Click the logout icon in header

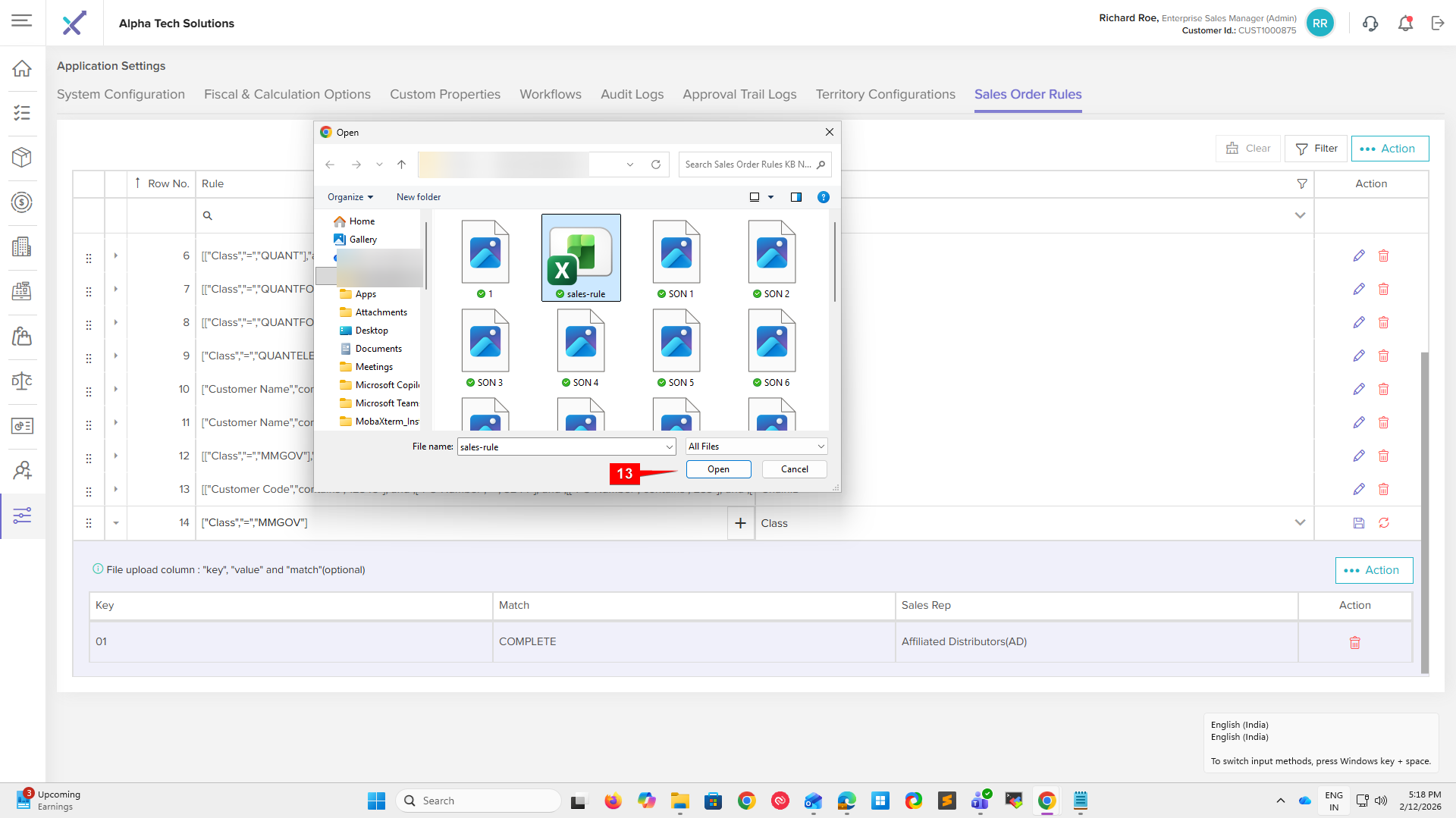[x=1438, y=24]
